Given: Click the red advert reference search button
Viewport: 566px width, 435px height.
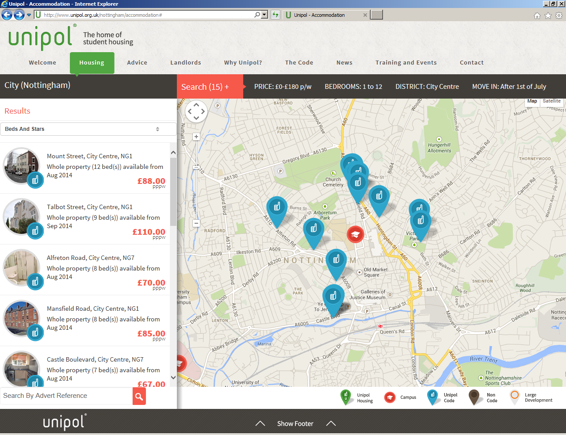Looking at the screenshot, I should tap(139, 396).
